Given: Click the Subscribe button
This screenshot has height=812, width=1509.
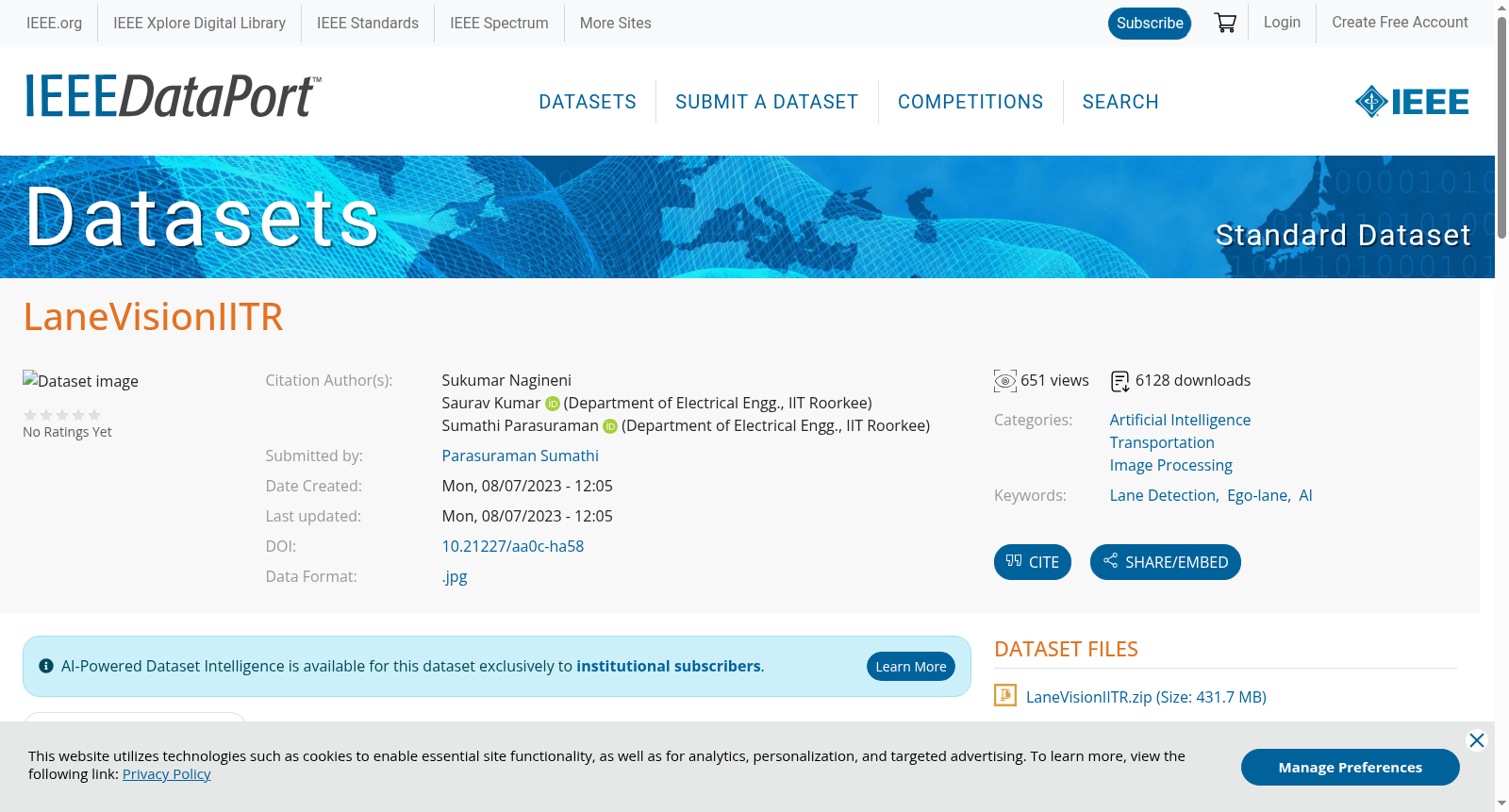Looking at the screenshot, I should [1150, 24].
